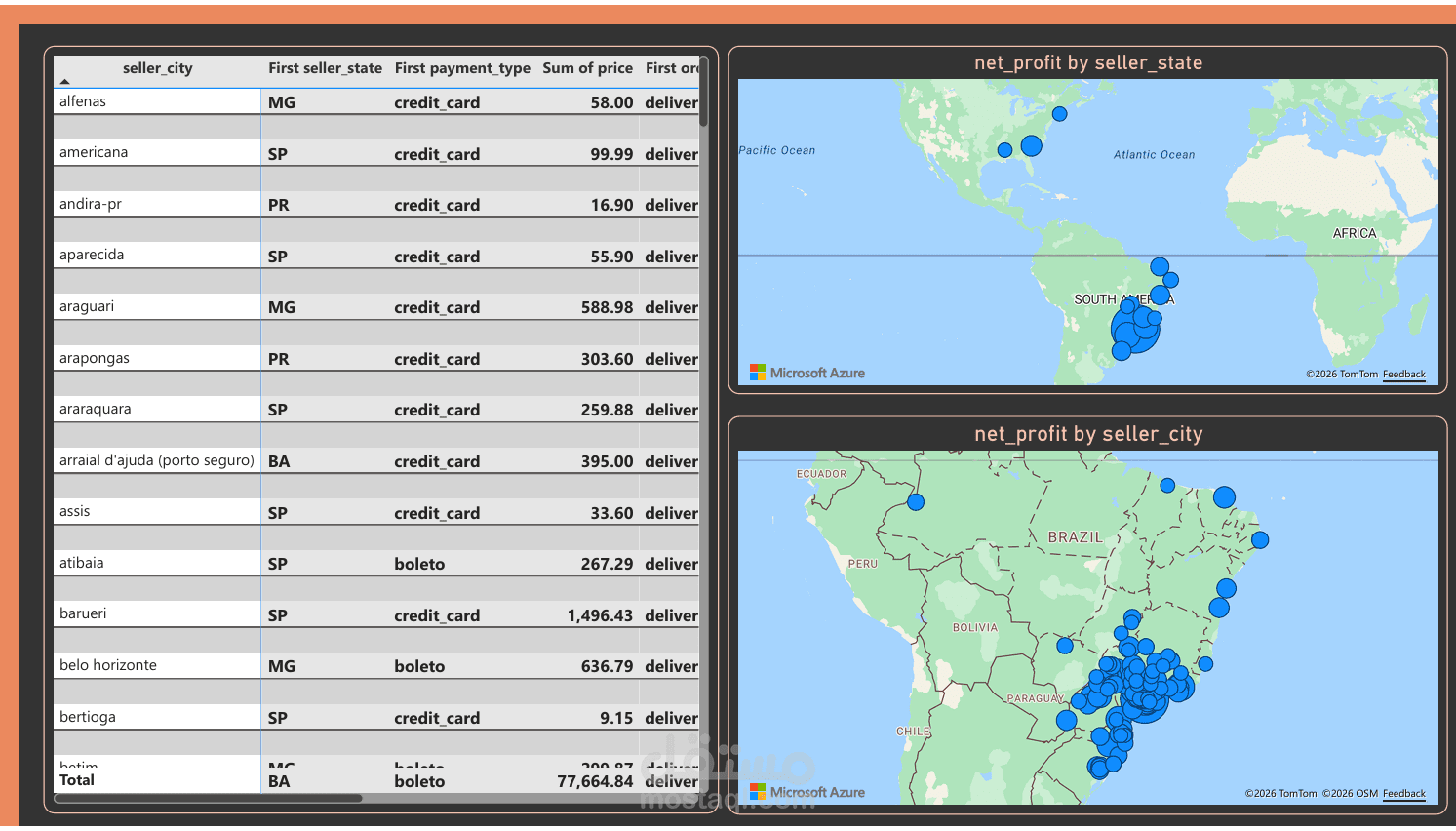Click Microsoft Azure logo on seller_city map
The image size is (1456, 831).
coord(807,792)
